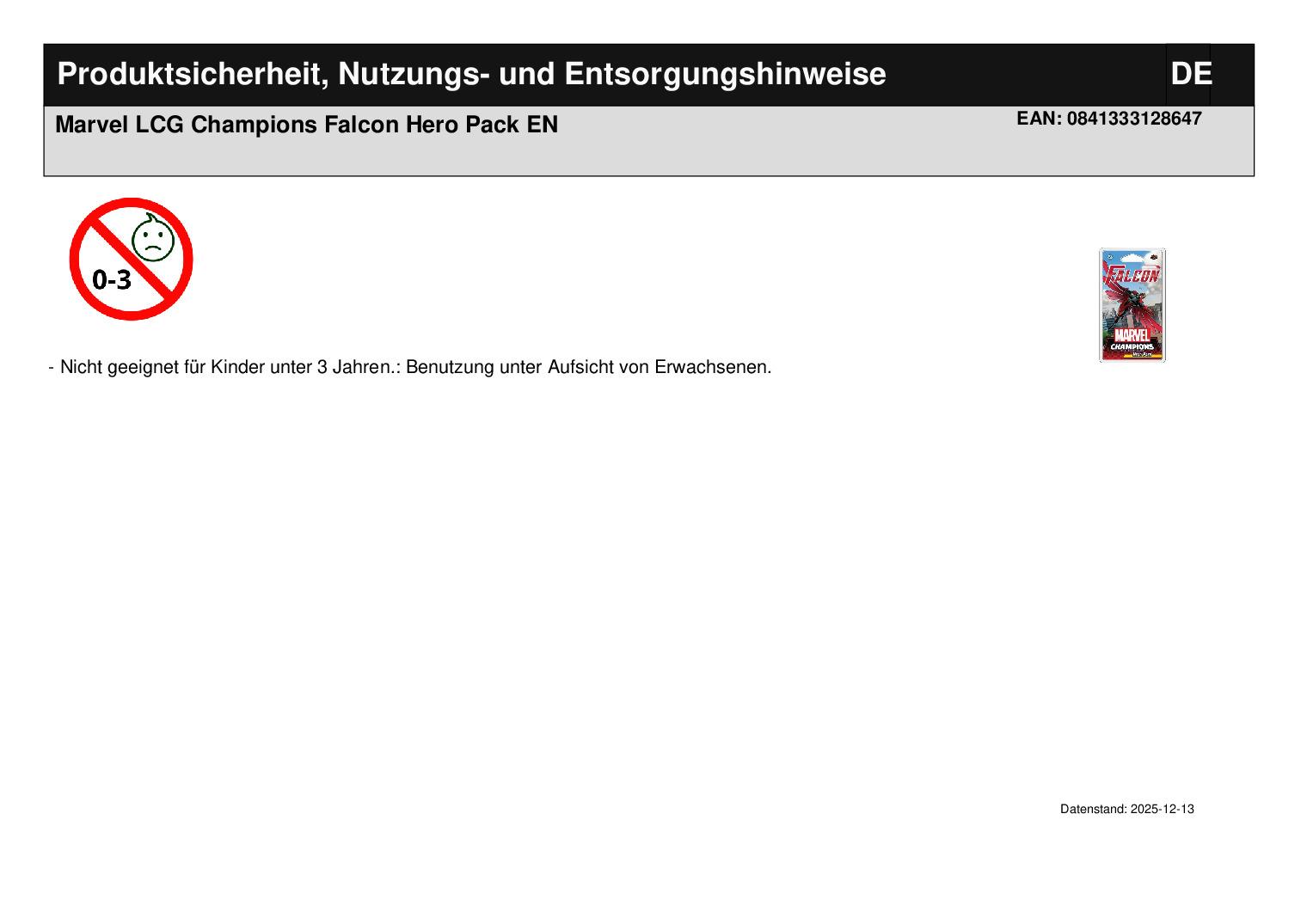
Task: Click the text "Benutzung unter Aufsicht von Erwachsenen"
Action: (586, 367)
